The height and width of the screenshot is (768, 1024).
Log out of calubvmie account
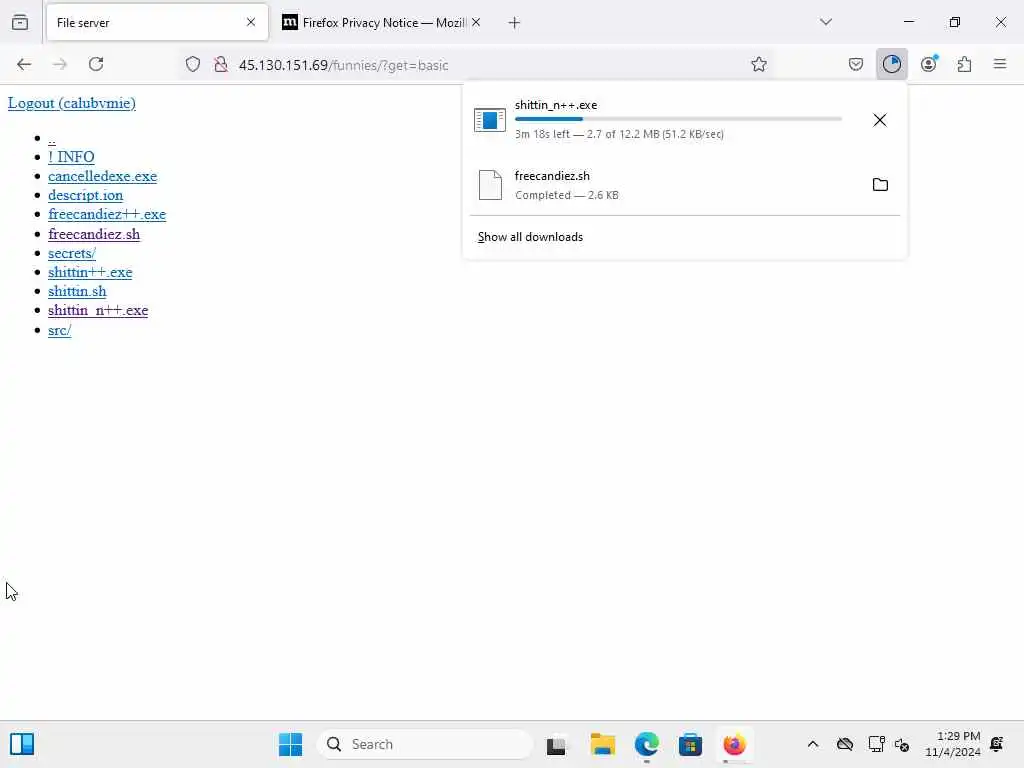[72, 103]
